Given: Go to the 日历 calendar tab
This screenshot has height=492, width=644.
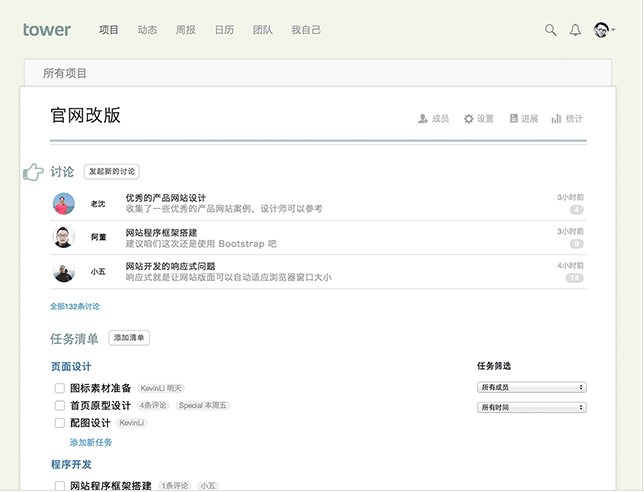Looking at the screenshot, I should 224,30.
